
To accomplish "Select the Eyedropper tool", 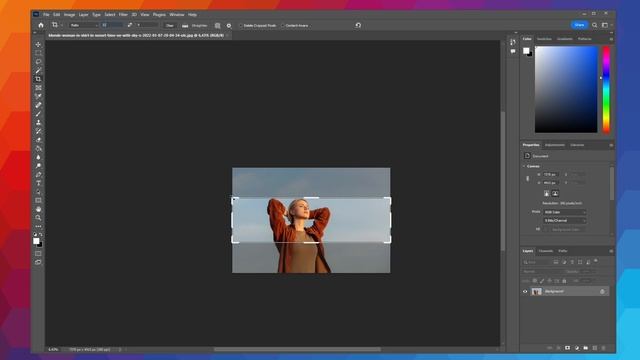I will pyautogui.click(x=38, y=96).
